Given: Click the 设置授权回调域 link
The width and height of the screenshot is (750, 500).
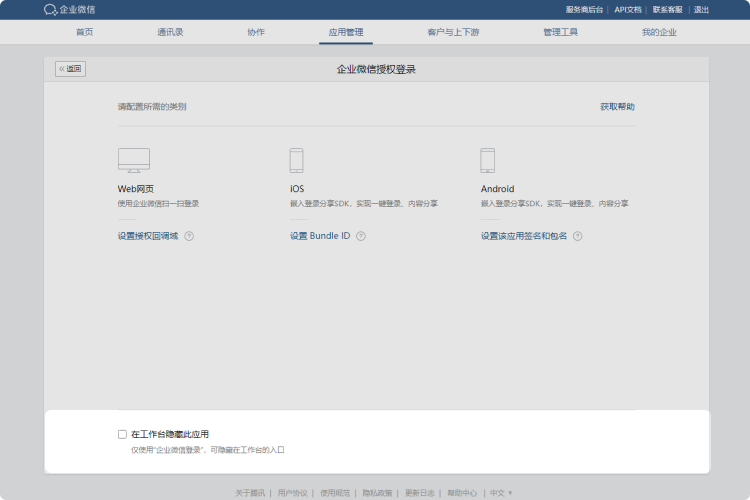Looking at the screenshot, I should (148, 236).
